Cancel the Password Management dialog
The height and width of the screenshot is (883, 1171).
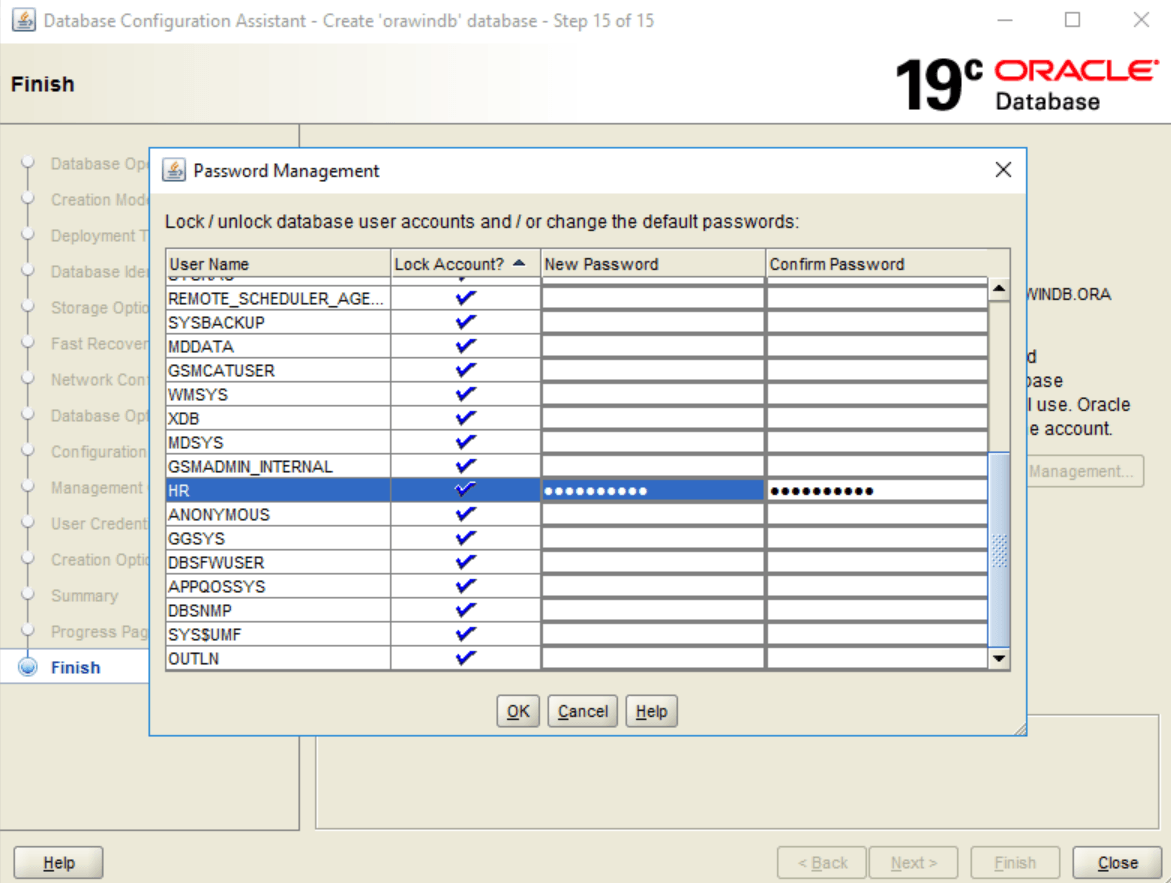(582, 711)
